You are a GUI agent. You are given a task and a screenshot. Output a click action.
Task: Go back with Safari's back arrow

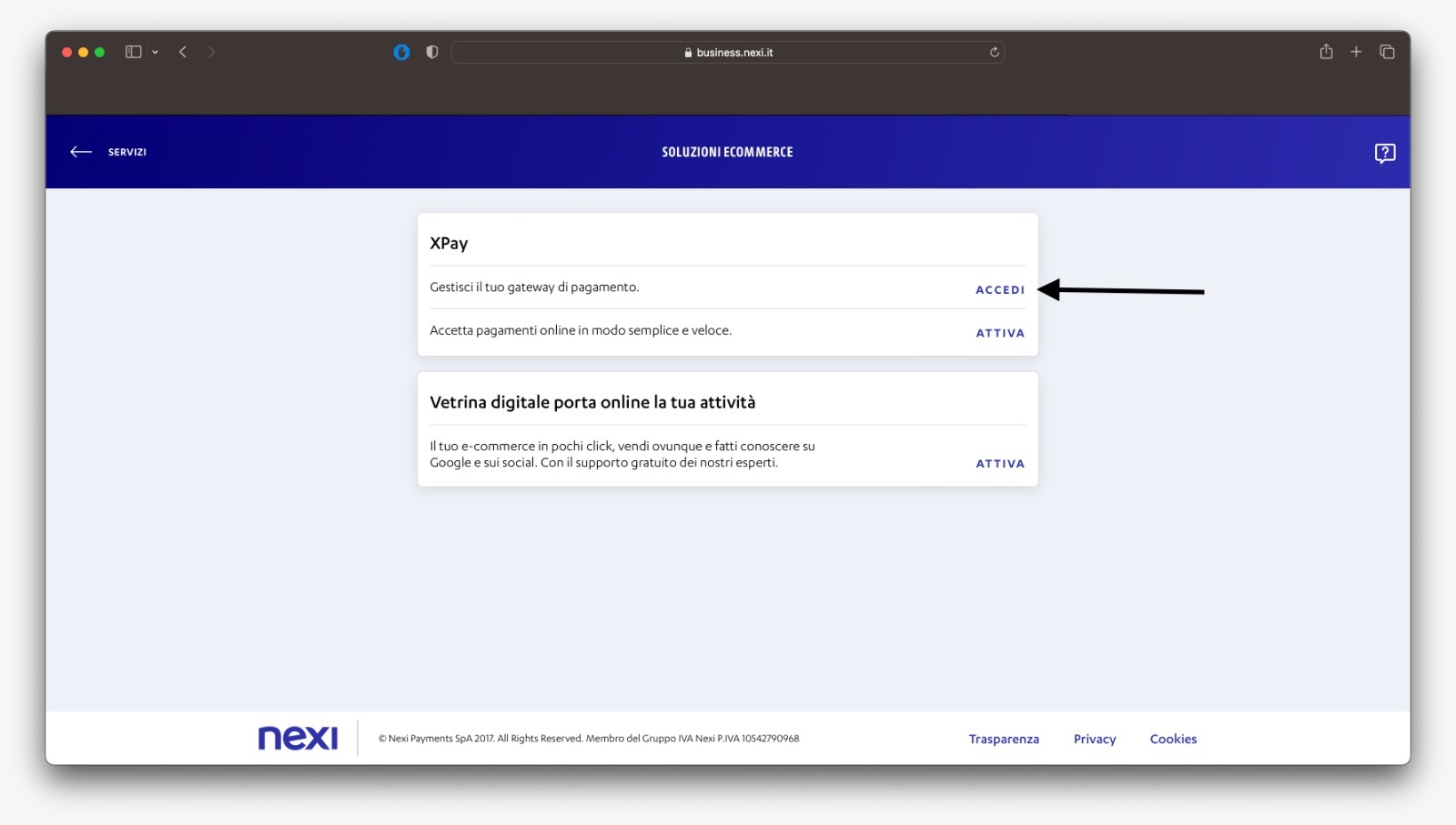[x=183, y=52]
